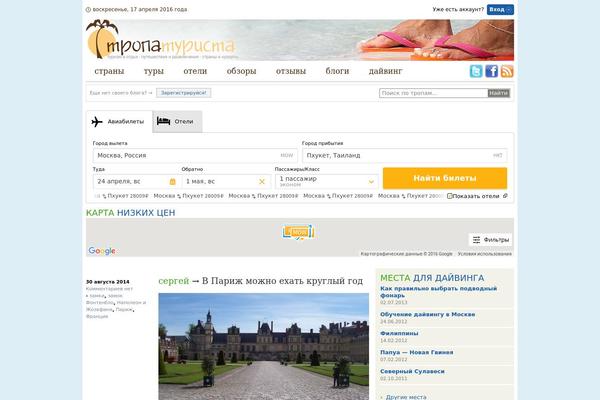Expand Другие места under diving places
This screenshot has width=600, height=400.
point(406,397)
